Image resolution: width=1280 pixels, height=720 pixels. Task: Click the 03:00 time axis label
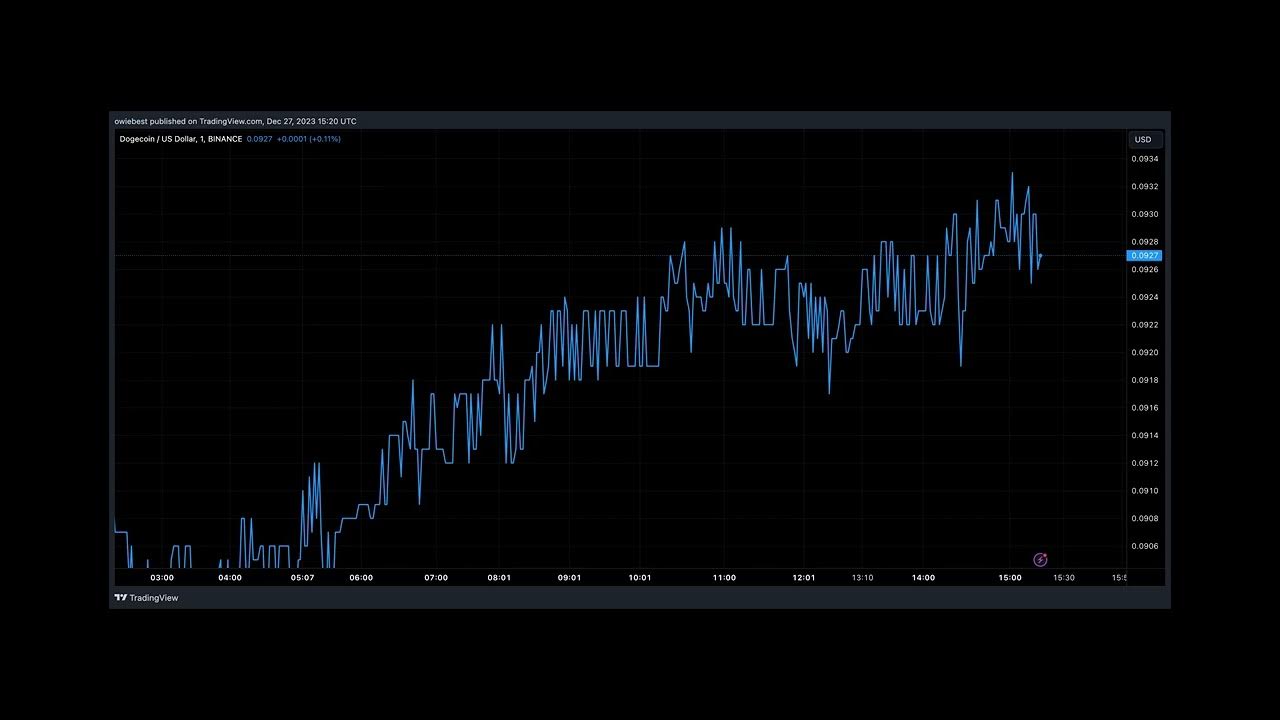[162, 578]
